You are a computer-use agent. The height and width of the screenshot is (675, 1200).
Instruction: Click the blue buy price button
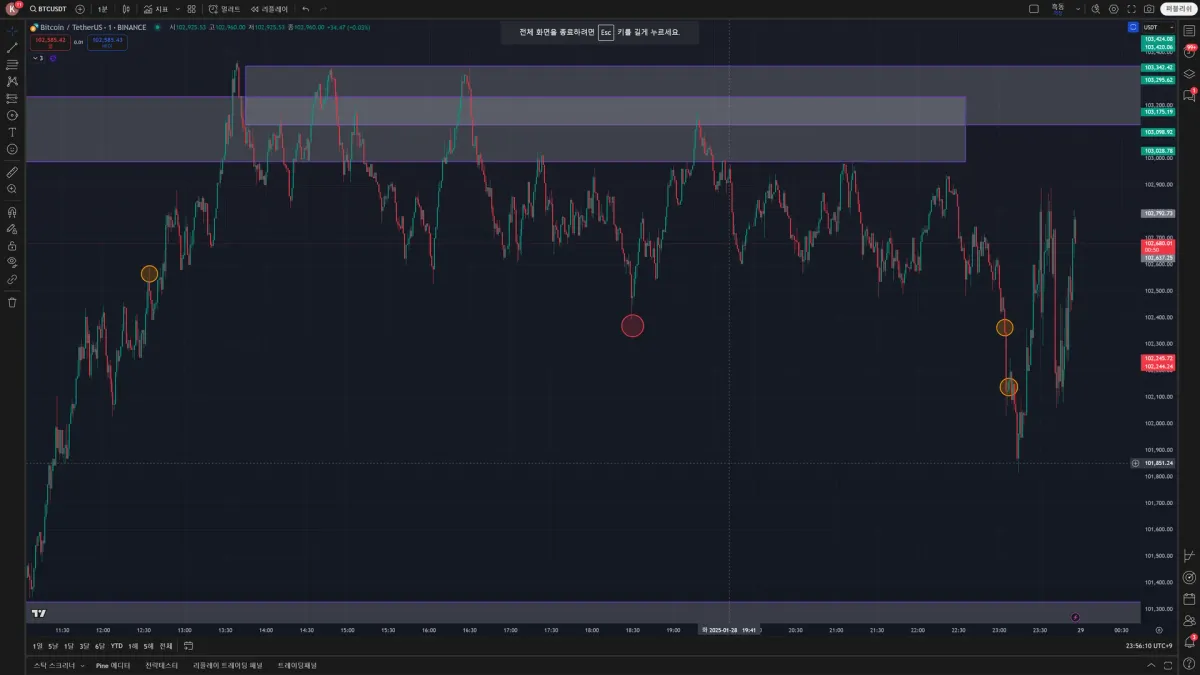[x=106, y=41]
